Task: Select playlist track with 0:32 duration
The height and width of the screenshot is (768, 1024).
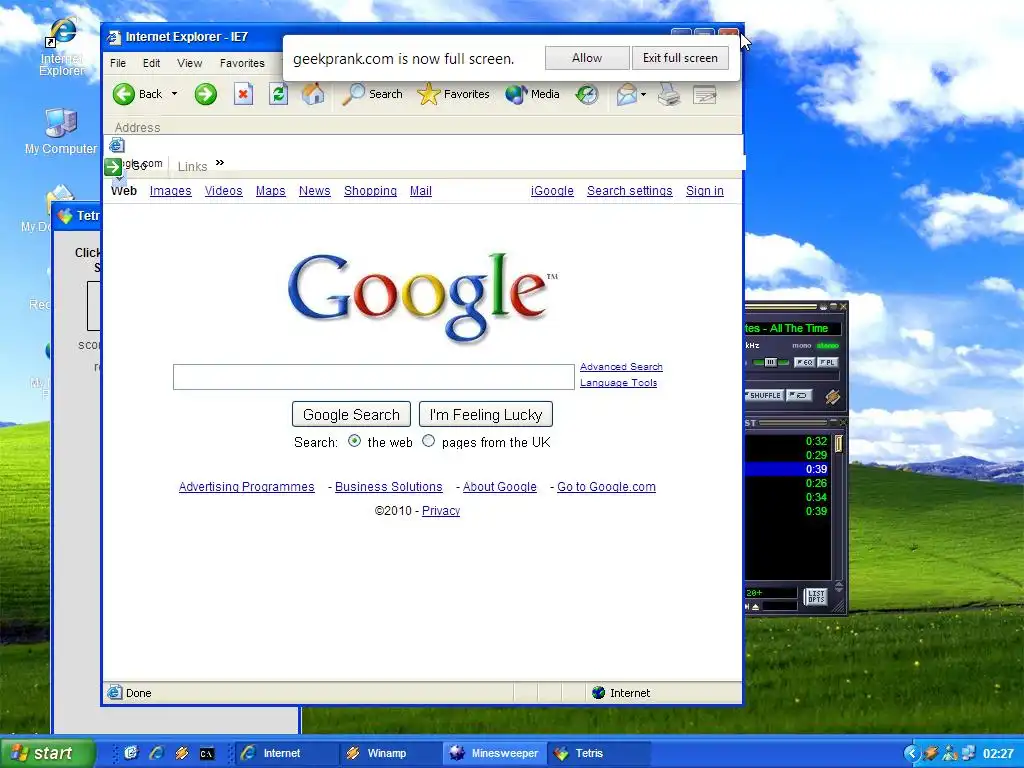Action: coord(787,441)
